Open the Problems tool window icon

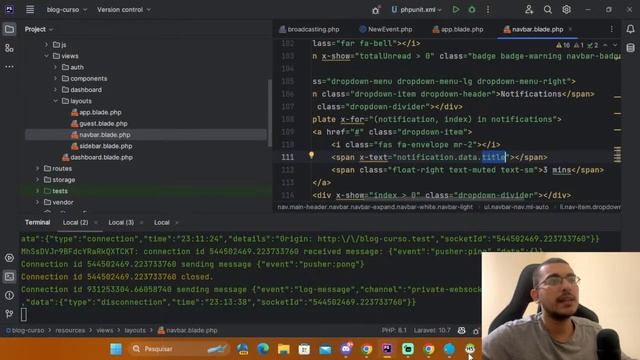(9, 295)
